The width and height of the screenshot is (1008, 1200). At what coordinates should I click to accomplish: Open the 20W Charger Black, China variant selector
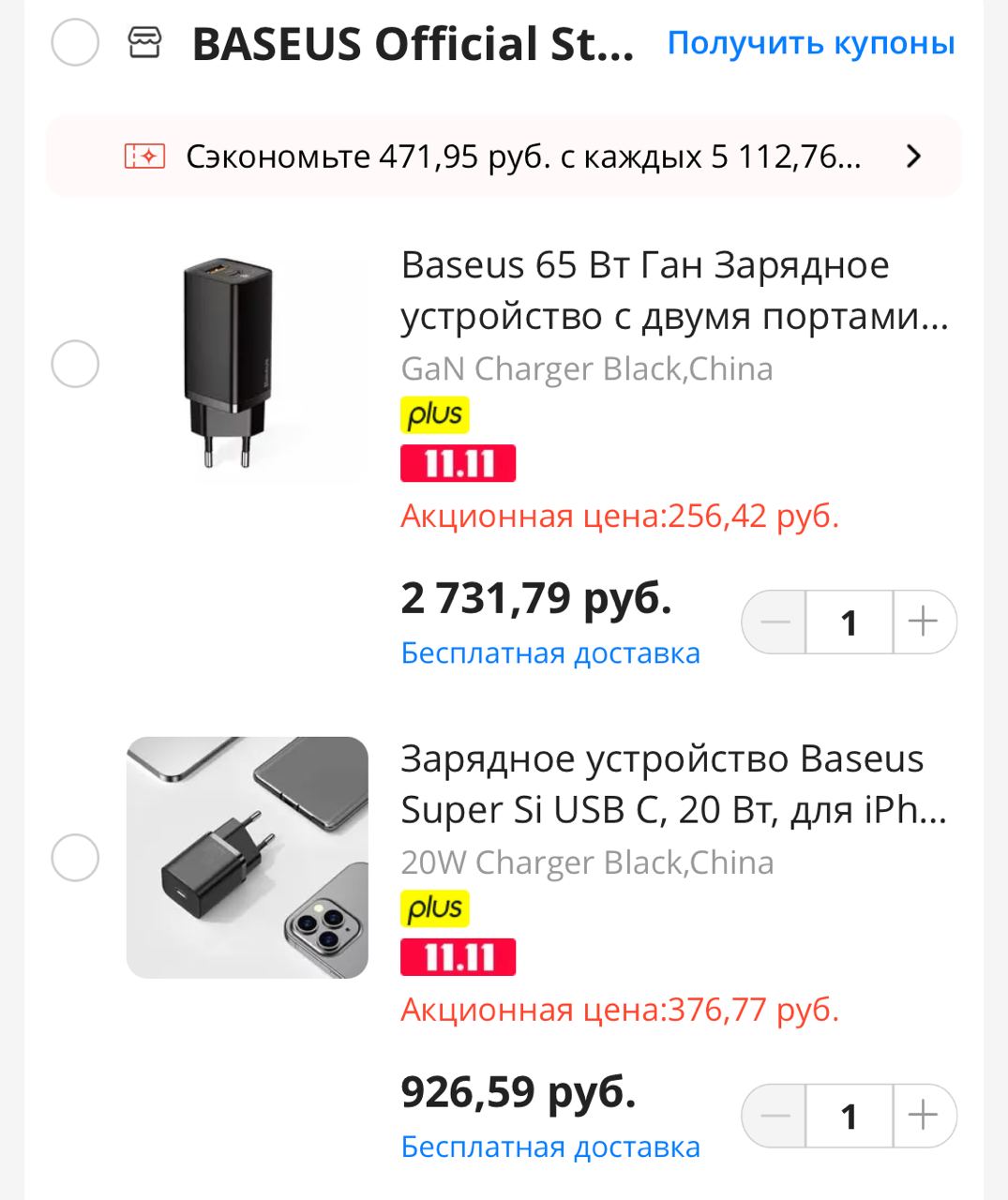pyautogui.click(x=587, y=862)
